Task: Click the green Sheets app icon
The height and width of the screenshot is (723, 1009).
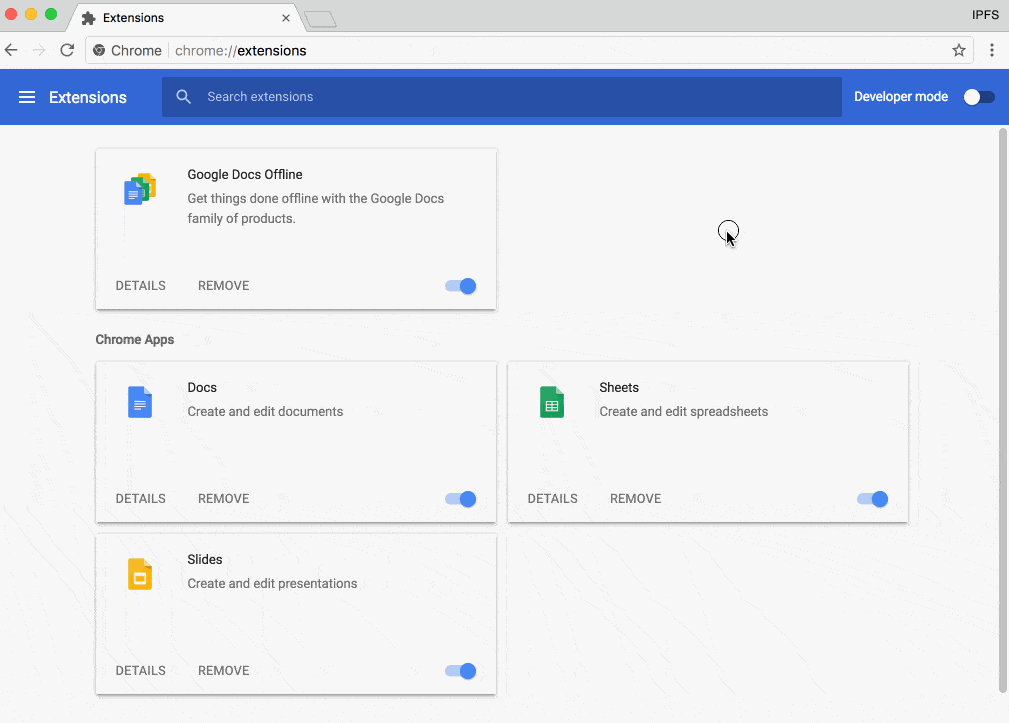Action: coord(552,402)
